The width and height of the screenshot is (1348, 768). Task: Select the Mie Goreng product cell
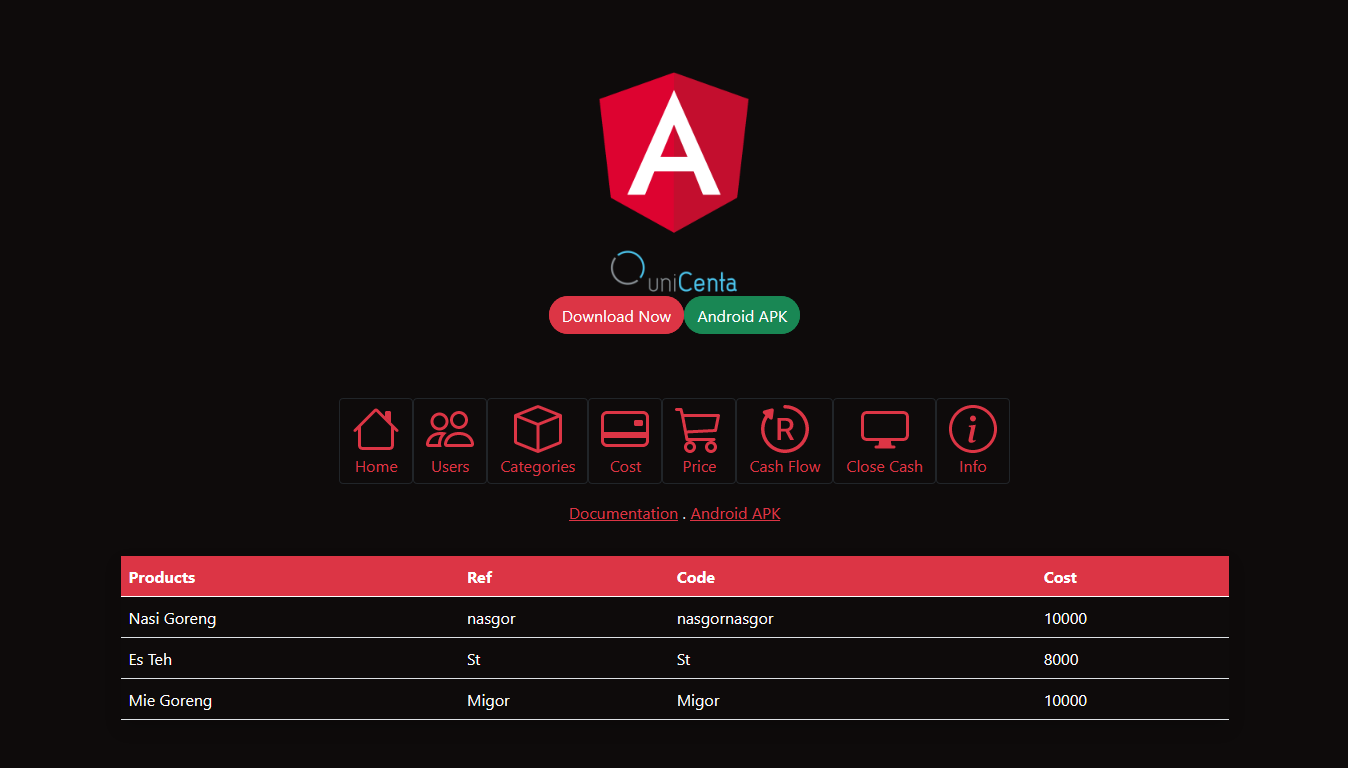coord(290,700)
